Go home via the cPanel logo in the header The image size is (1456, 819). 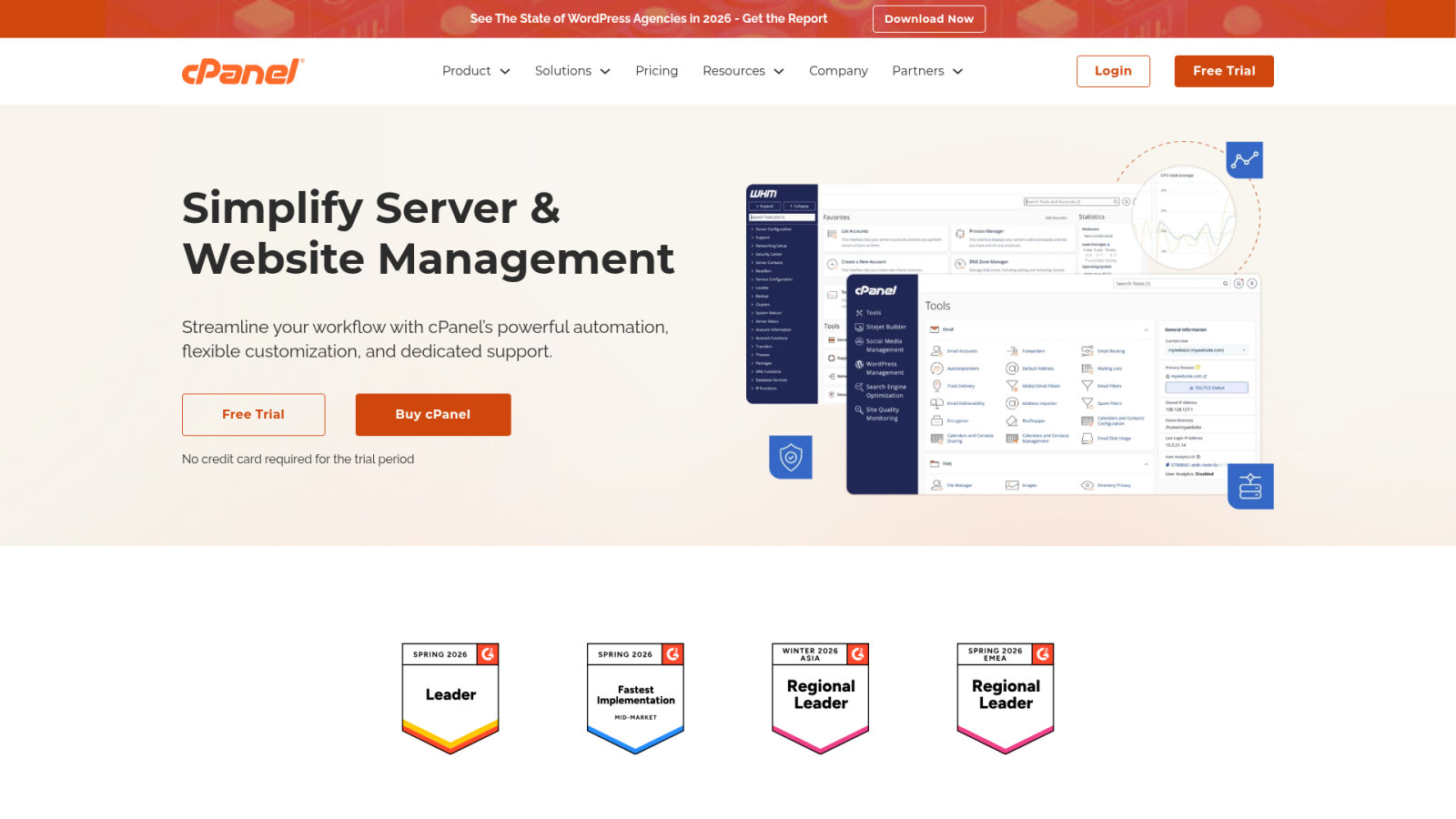tap(243, 71)
